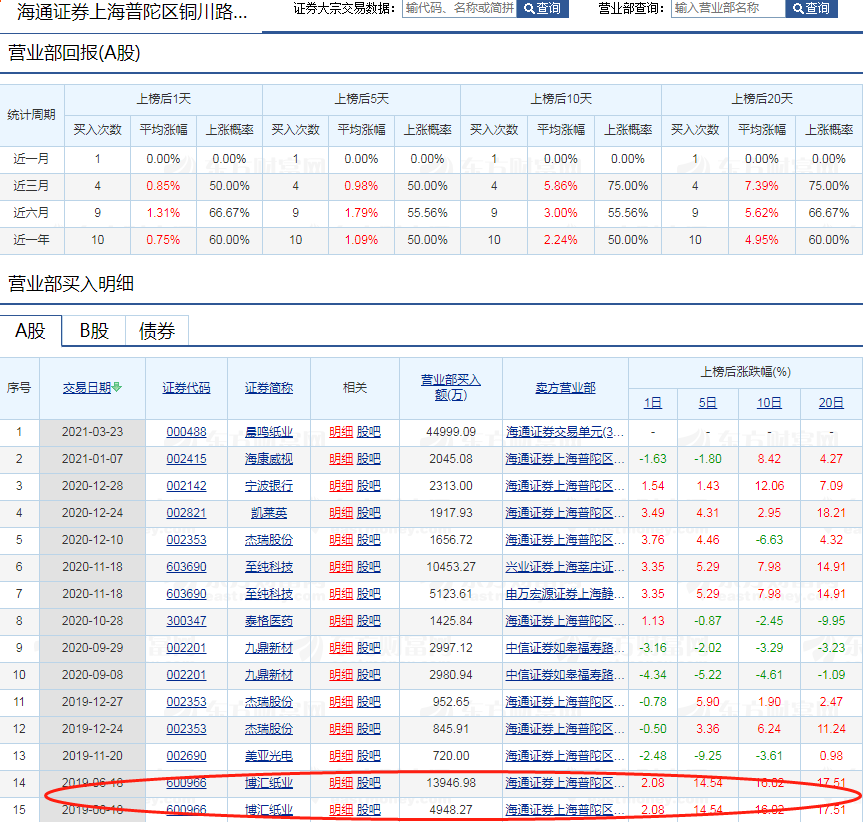Open 明细 for the 泰格医药 row
863x822 pixels.
[341, 621]
